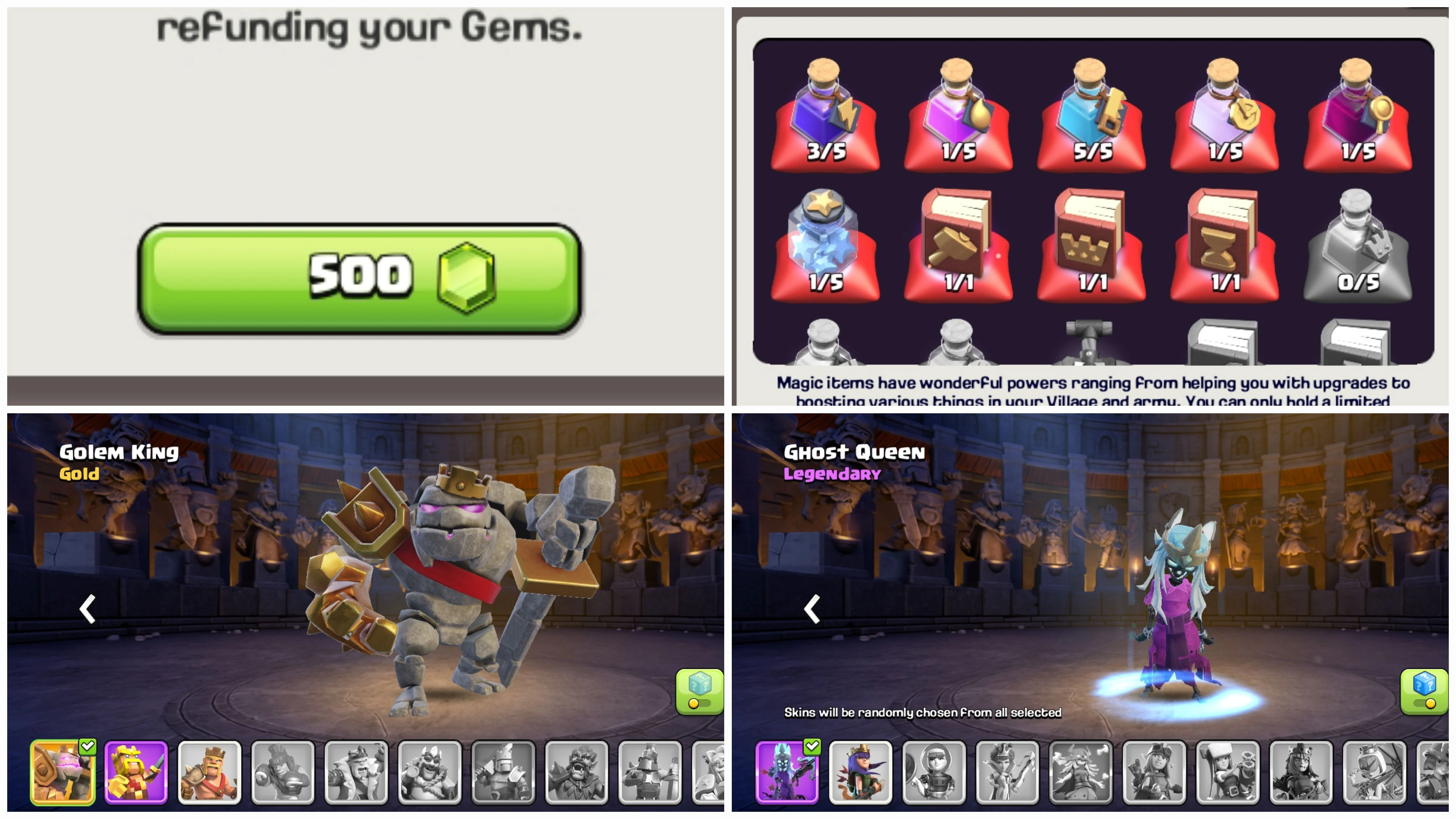Image resolution: width=1456 pixels, height=819 pixels.
Task: Choose the default Barbarian King skin thumbnail
Action: tap(210, 772)
